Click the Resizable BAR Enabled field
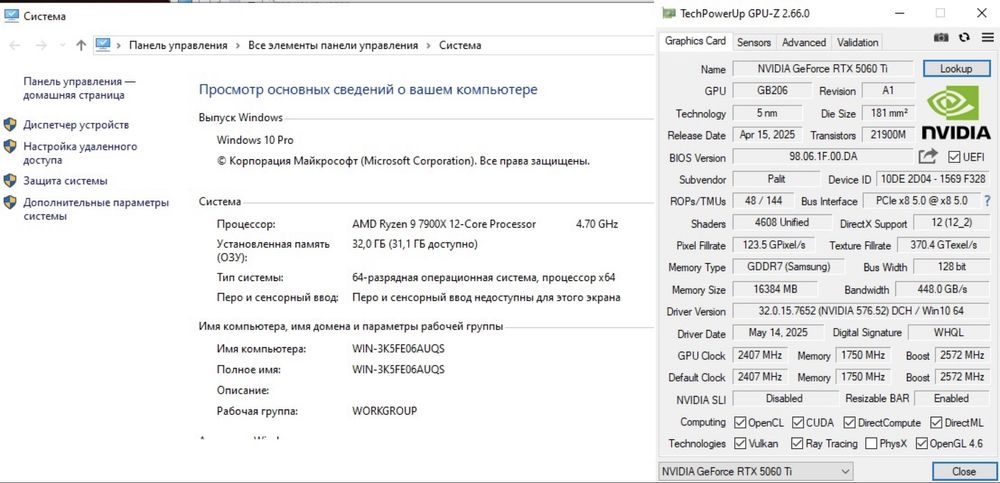The width and height of the screenshot is (1000, 483). click(x=951, y=398)
